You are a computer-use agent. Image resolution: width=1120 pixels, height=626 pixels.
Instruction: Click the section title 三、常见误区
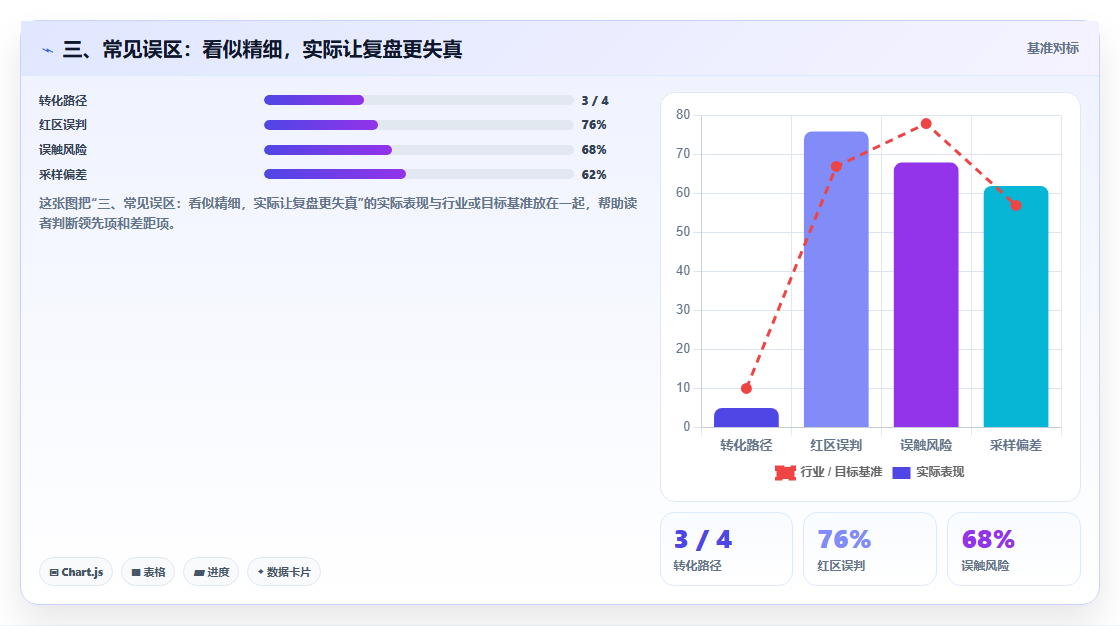point(262,49)
